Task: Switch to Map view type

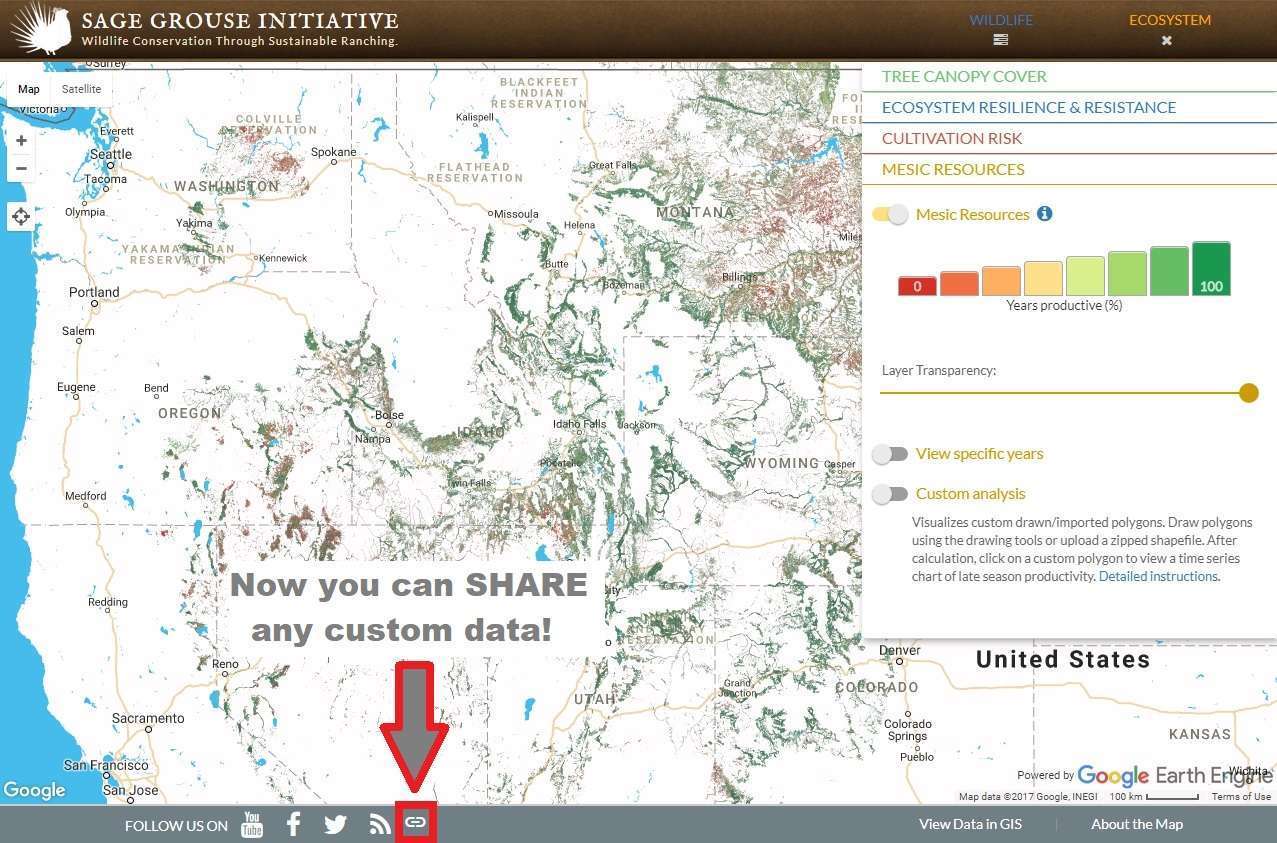Action: click(x=29, y=89)
